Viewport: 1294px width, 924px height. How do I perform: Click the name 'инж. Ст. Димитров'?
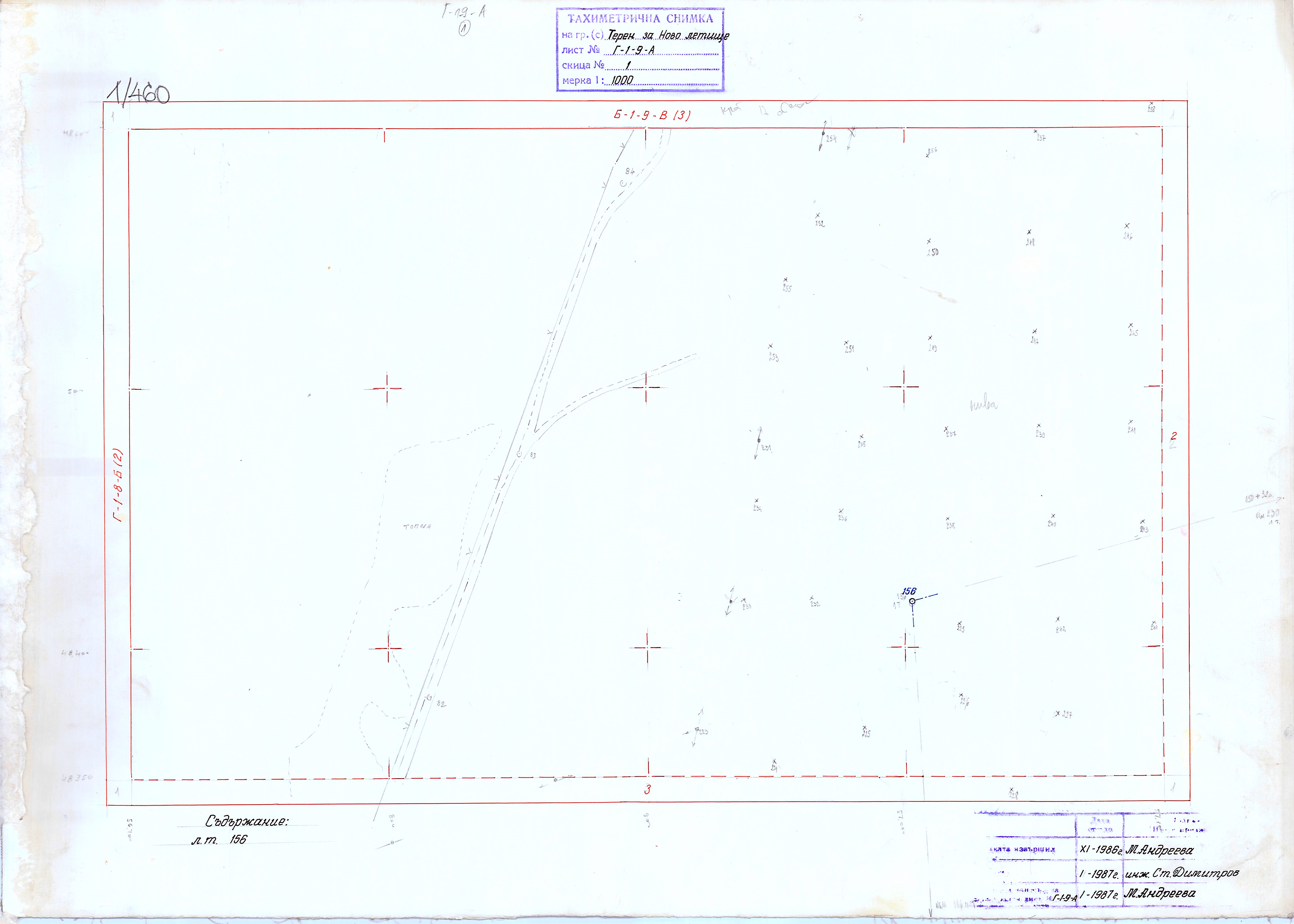click(1182, 873)
